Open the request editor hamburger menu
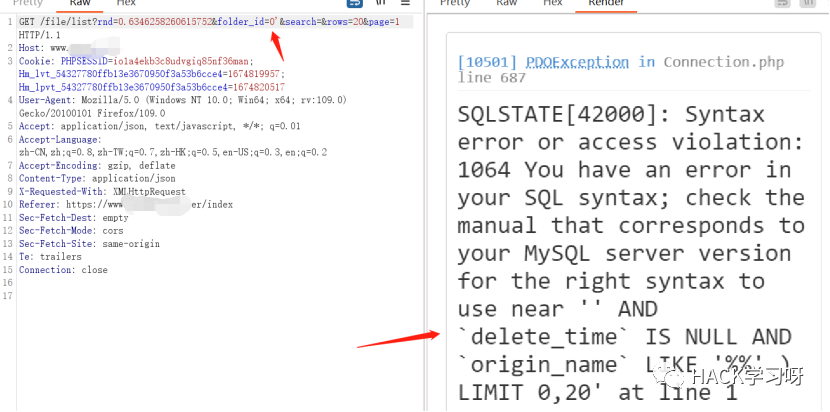The width and height of the screenshot is (830, 412). (x=405, y=3)
